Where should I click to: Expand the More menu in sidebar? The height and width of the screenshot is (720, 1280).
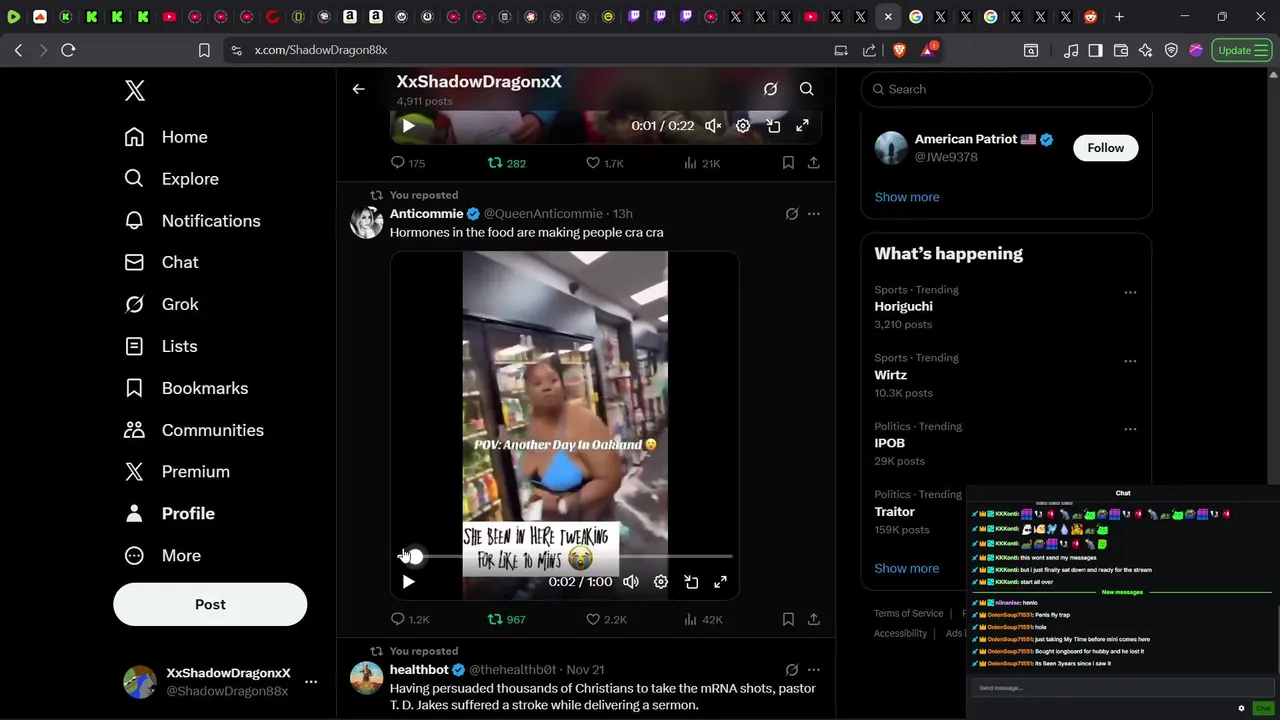click(162, 555)
